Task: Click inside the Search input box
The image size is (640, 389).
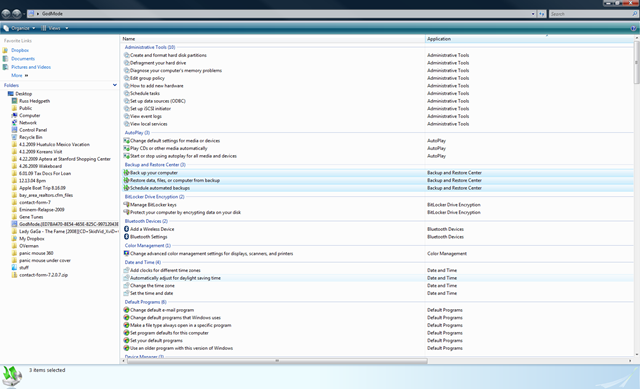Action: click(x=590, y=14)
